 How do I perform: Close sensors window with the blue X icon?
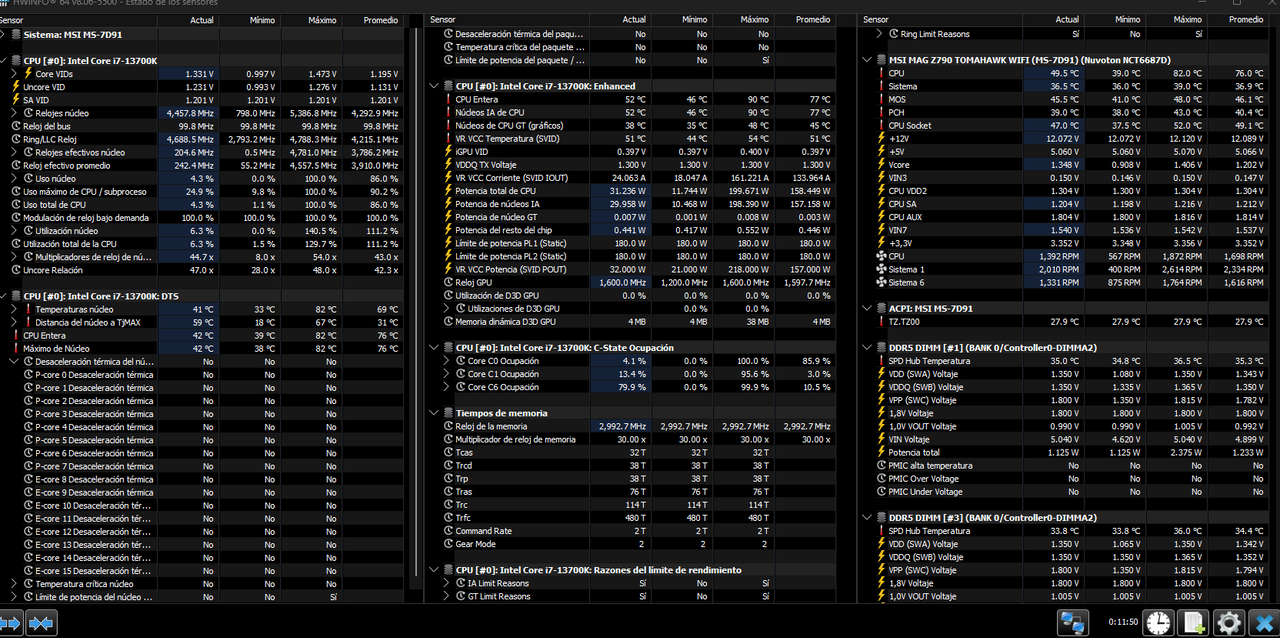click(1262, 623)
